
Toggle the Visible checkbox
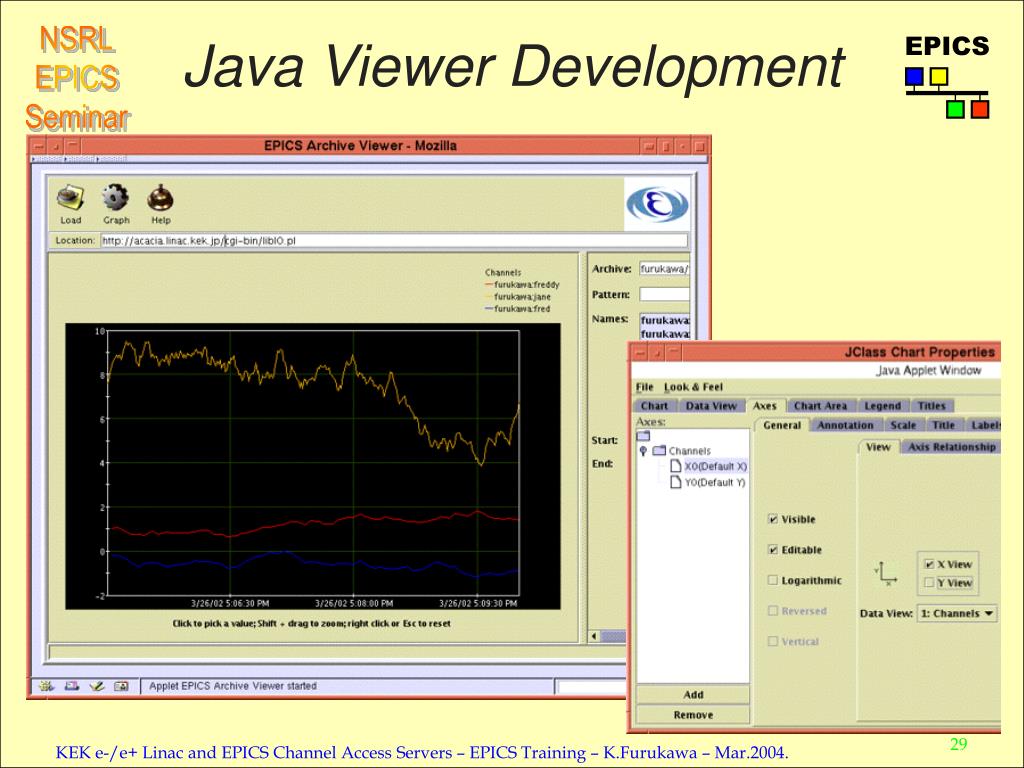(773, 519)
